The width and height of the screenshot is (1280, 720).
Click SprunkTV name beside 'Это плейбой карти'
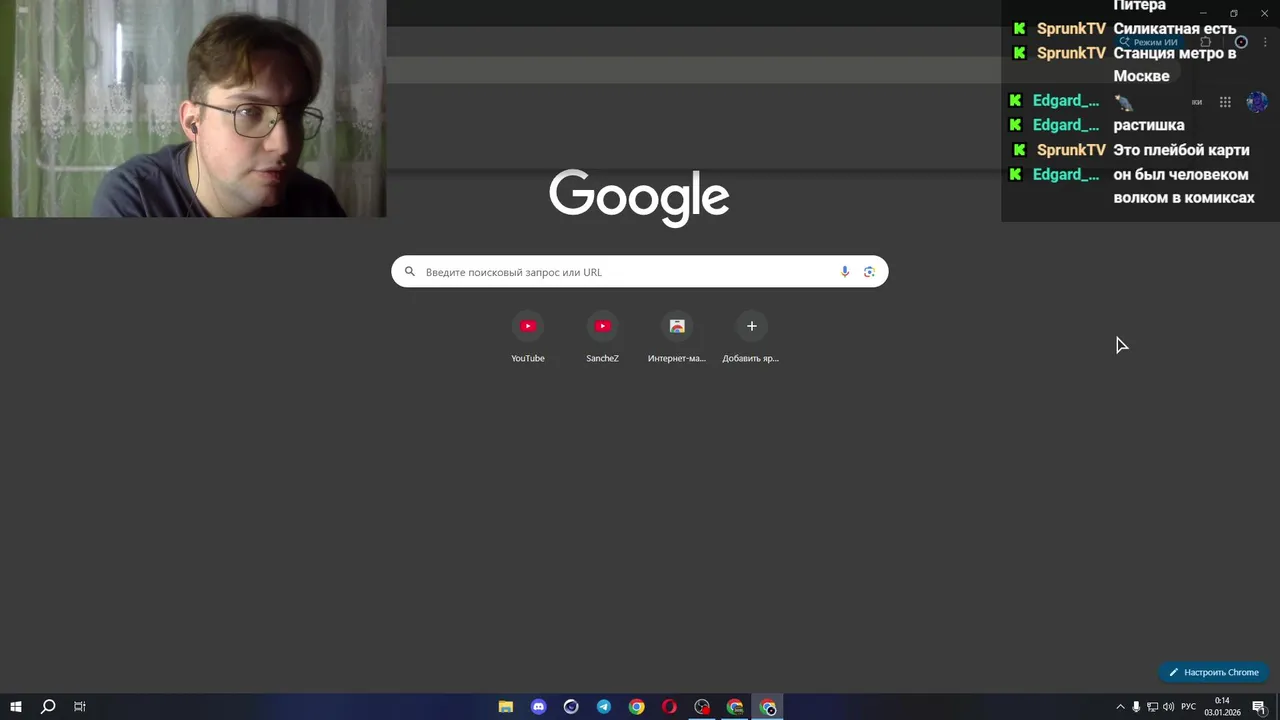point(1071,150)
